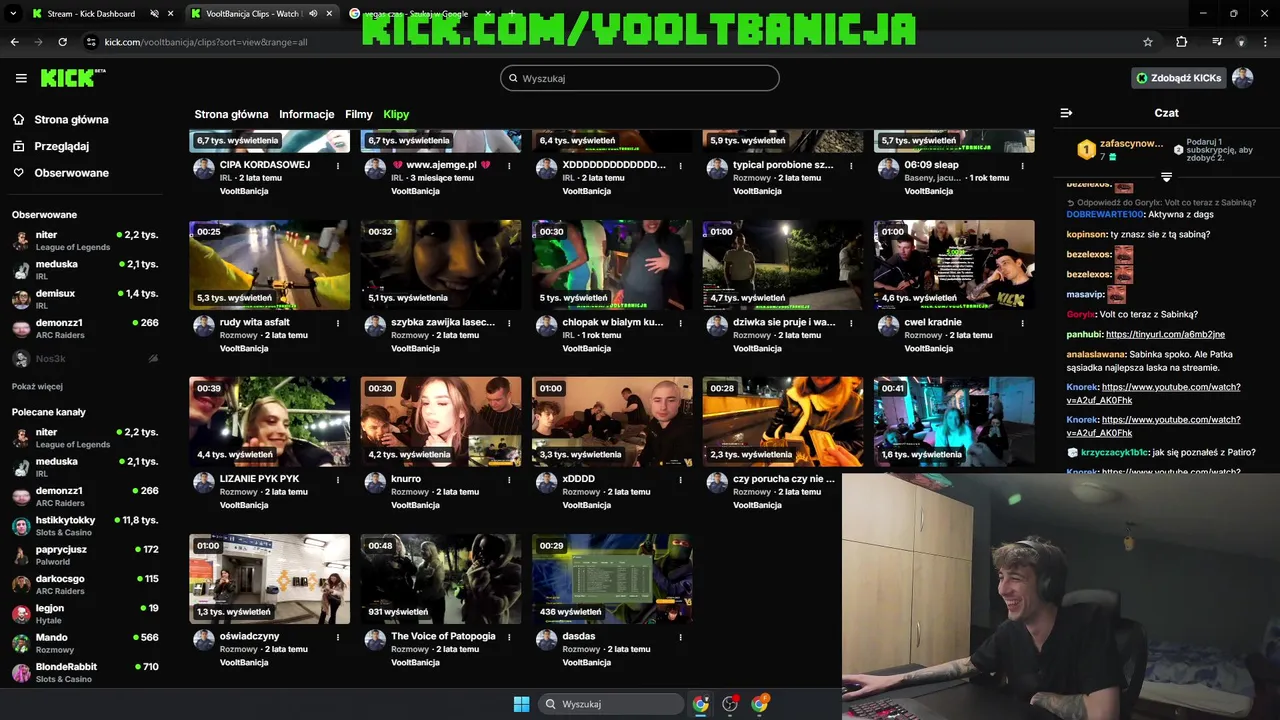This screenshot has width=1280, height=720.
Task: Open BlondeRabbit recommended channel
Action: [x=85, y=672]
